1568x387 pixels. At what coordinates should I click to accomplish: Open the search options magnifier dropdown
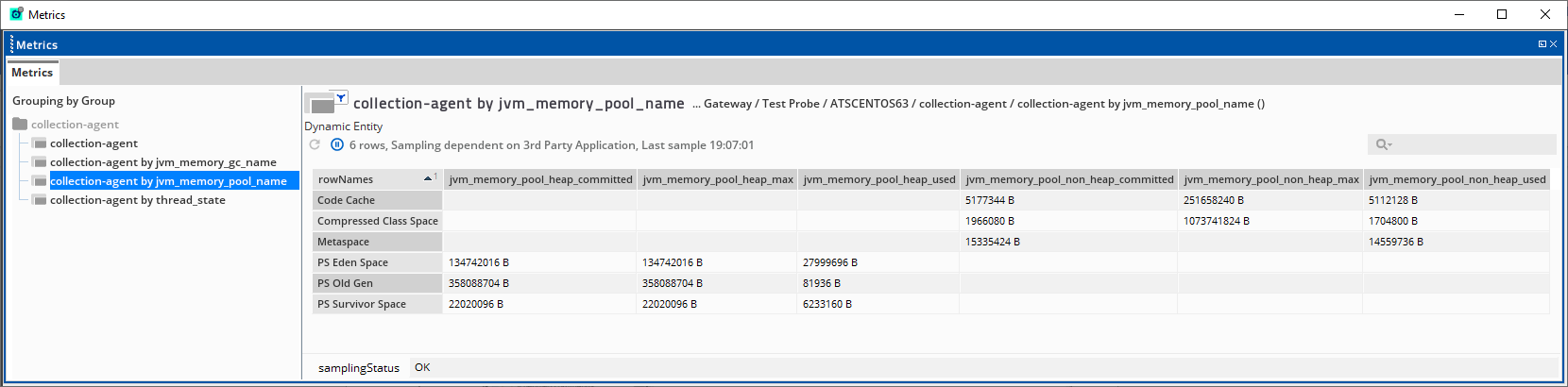(x=1384, y=144)
